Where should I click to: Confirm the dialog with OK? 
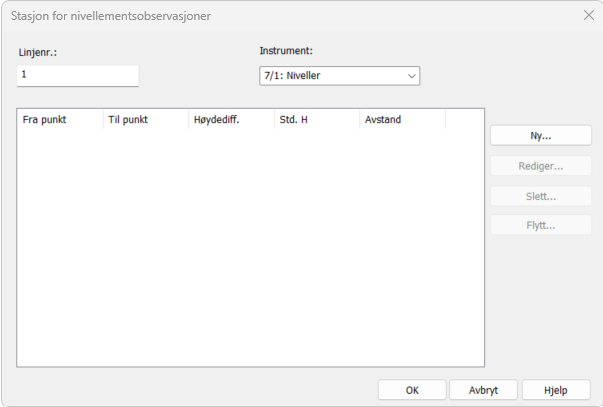[x=411, y=390]
